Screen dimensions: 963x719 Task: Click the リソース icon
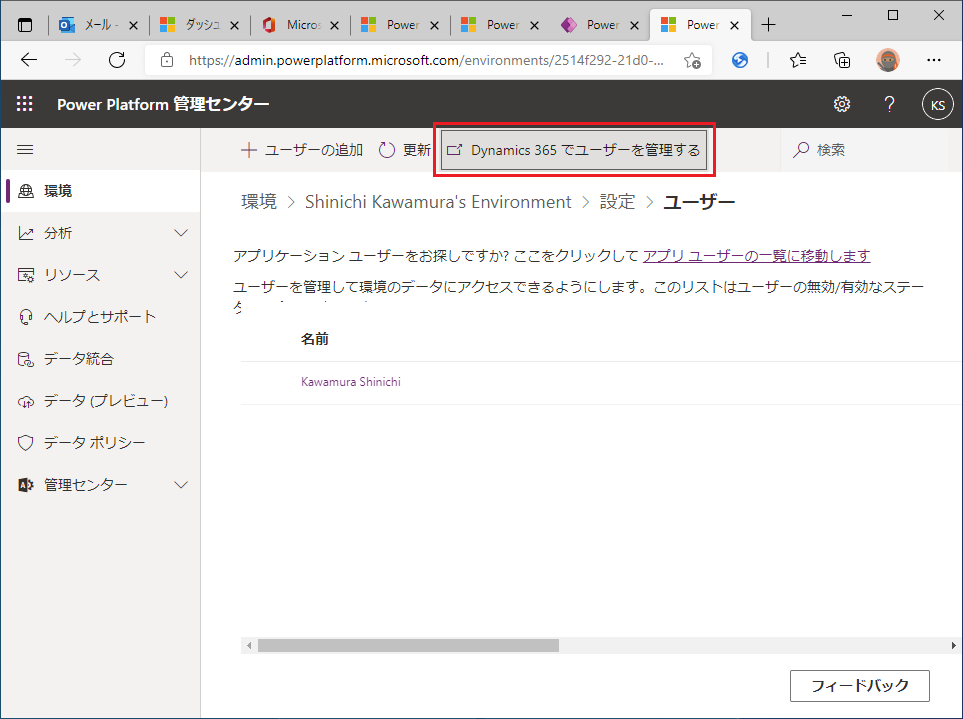click(x=26, y=275)
